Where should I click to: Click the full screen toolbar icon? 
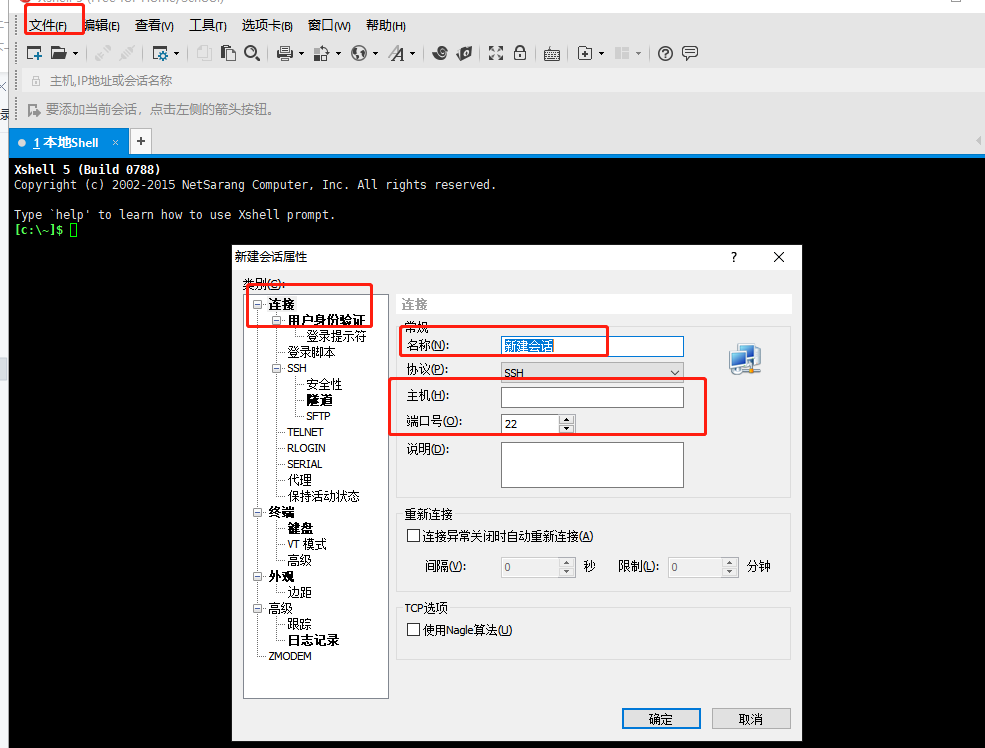tap(496, 53)
